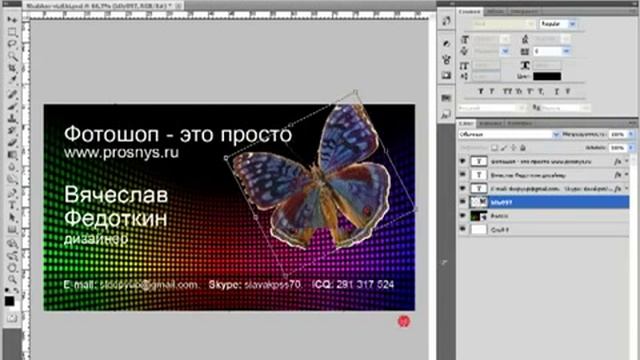Open the leading dropdown
This screenshot has width=640, height=360.
(x=566, y=39)
